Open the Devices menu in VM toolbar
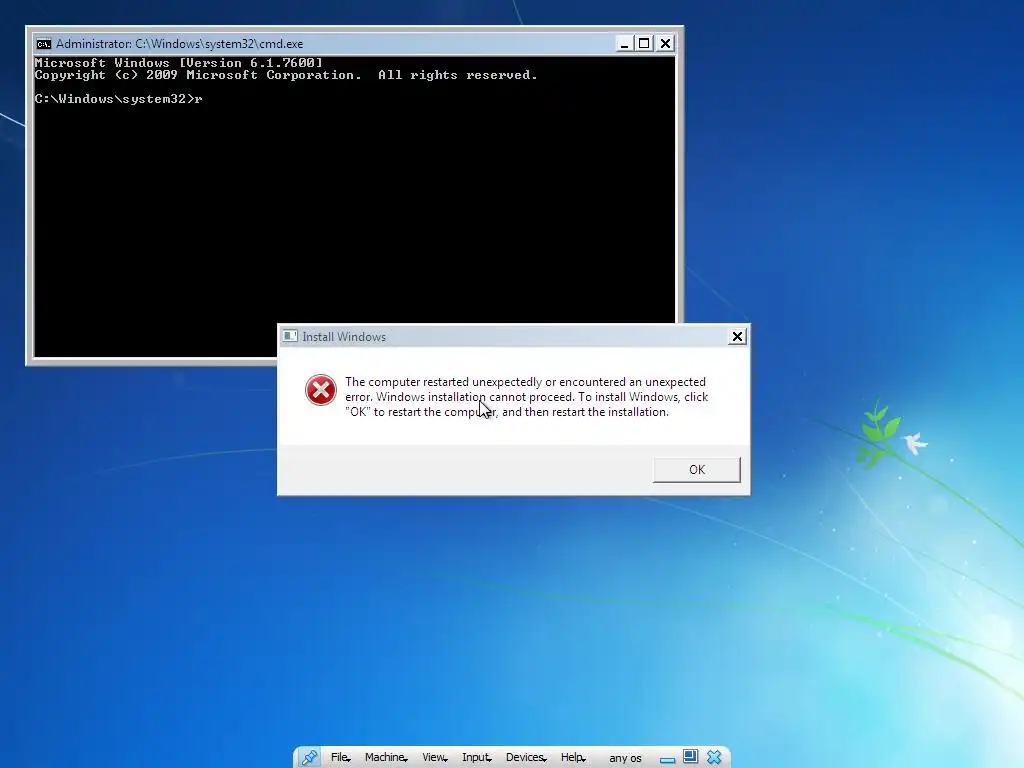The height and width of the screenshot is (768, 1024). [526, 757]
